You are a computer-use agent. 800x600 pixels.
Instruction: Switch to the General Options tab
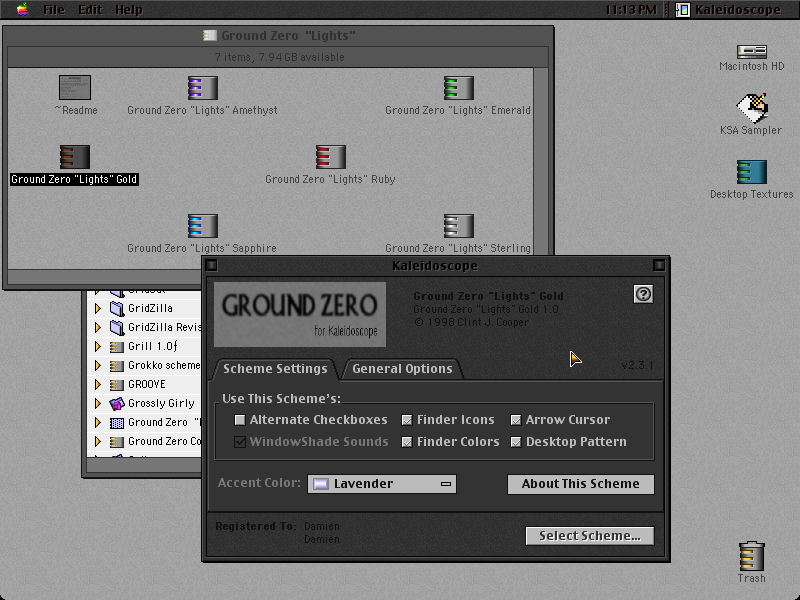(402, 369)
